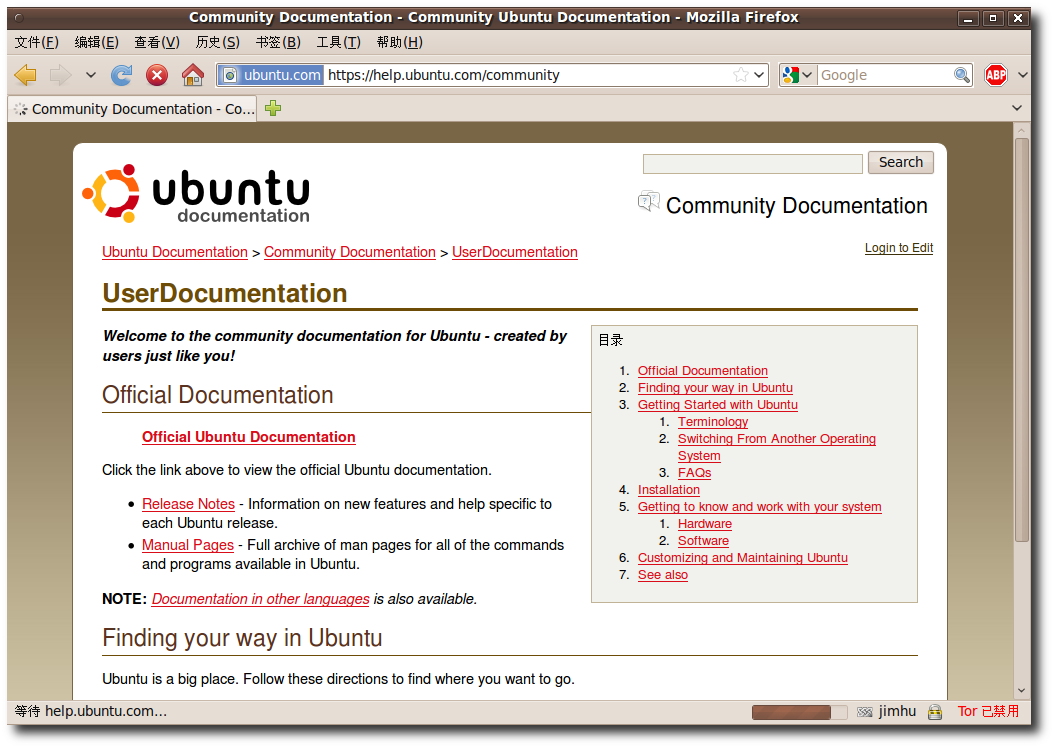Viewport: 1054px width, 748px height.
Task: Select the Community Documentation tab
Action: click(133, 109)
